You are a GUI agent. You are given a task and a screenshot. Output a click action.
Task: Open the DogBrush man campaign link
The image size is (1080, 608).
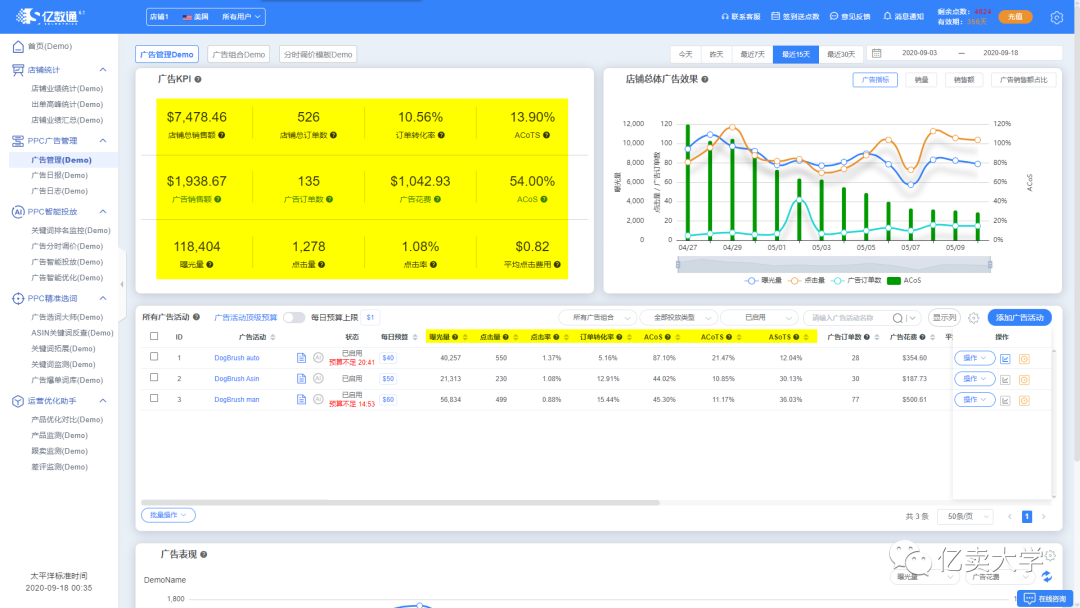236,399
